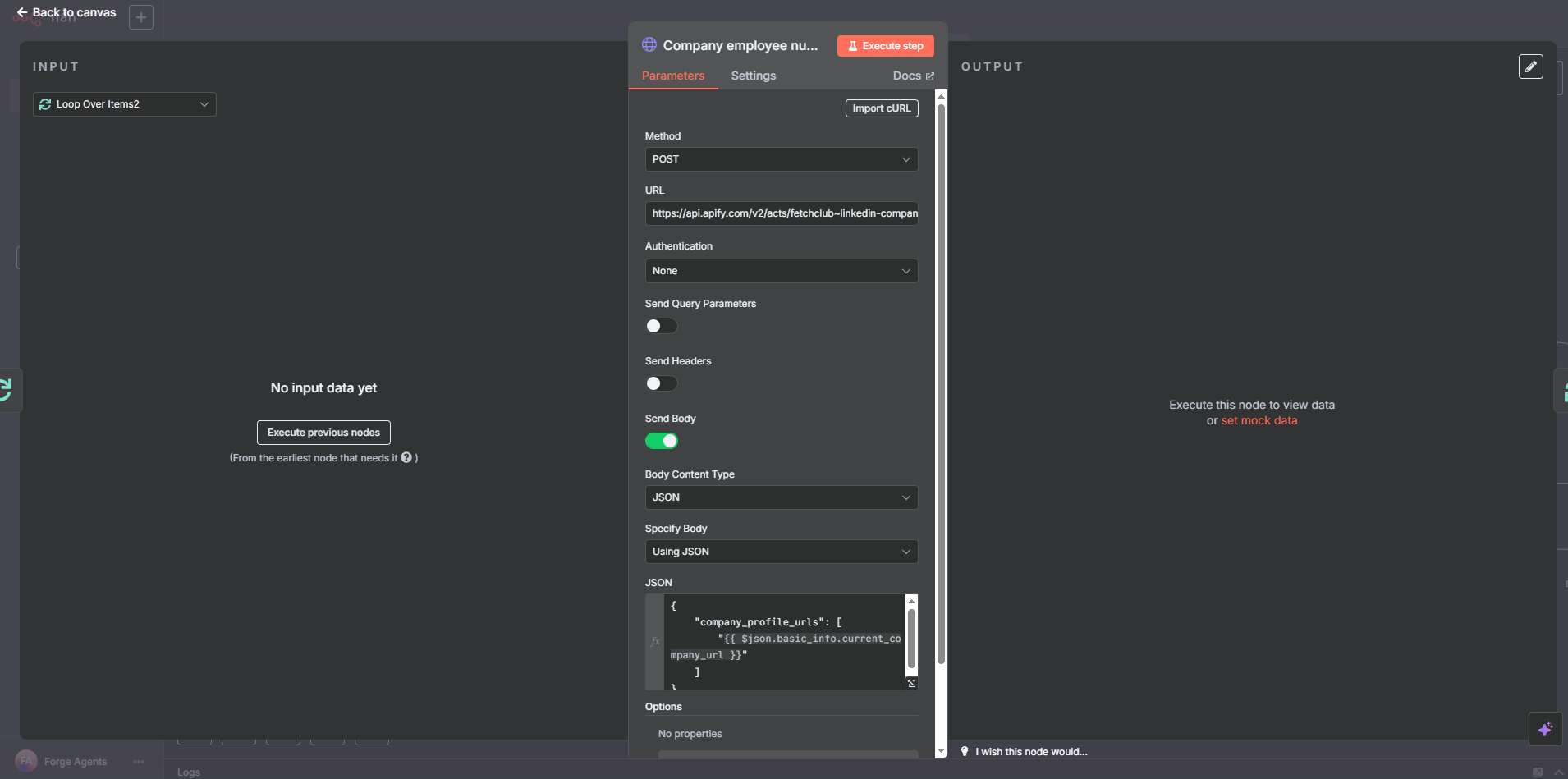Select the Parameters tab
Image resolution: width=1568 pixels, height=779 pixels.
click(672, 76)
